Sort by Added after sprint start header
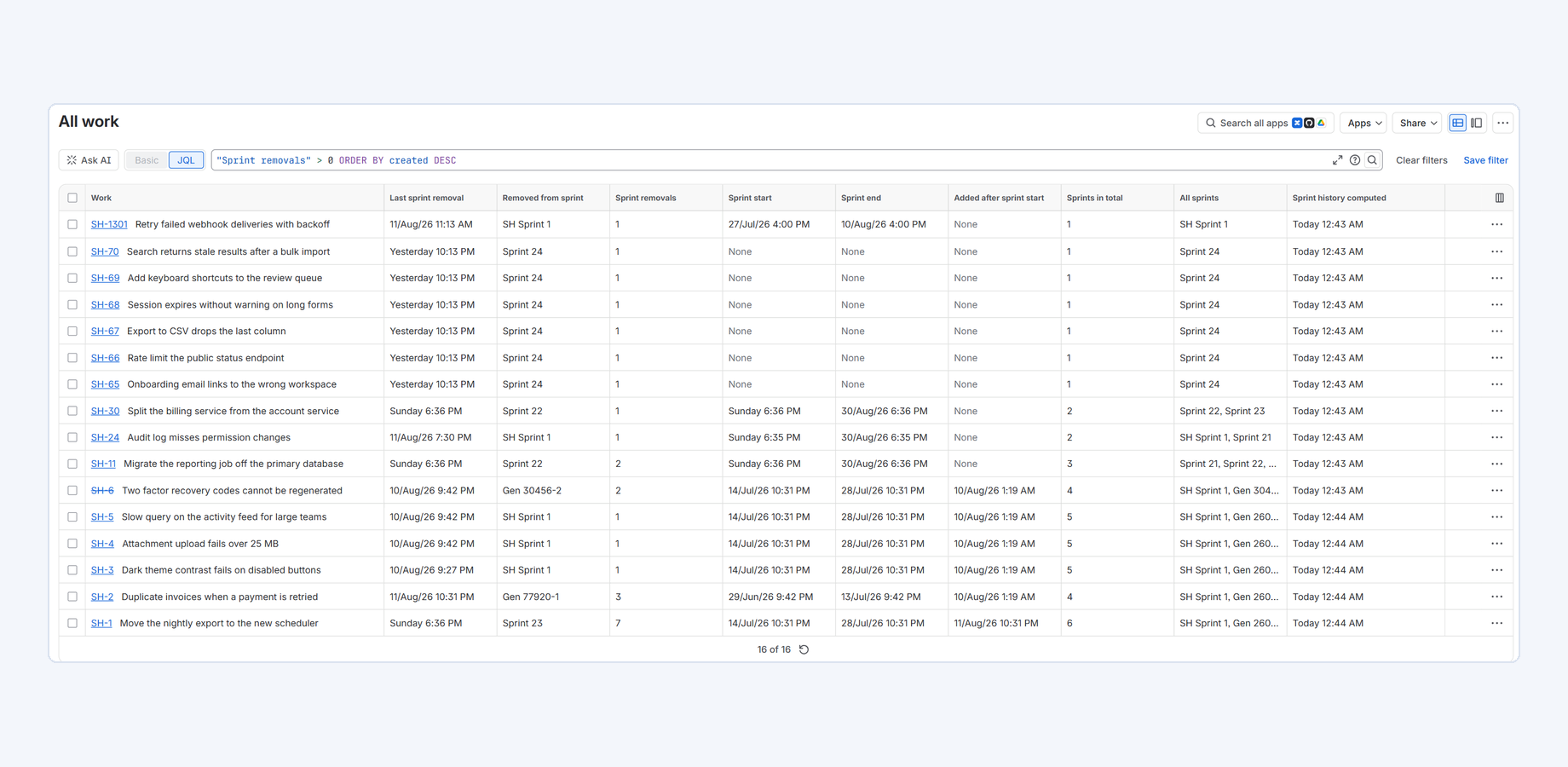 coord(999,198)
